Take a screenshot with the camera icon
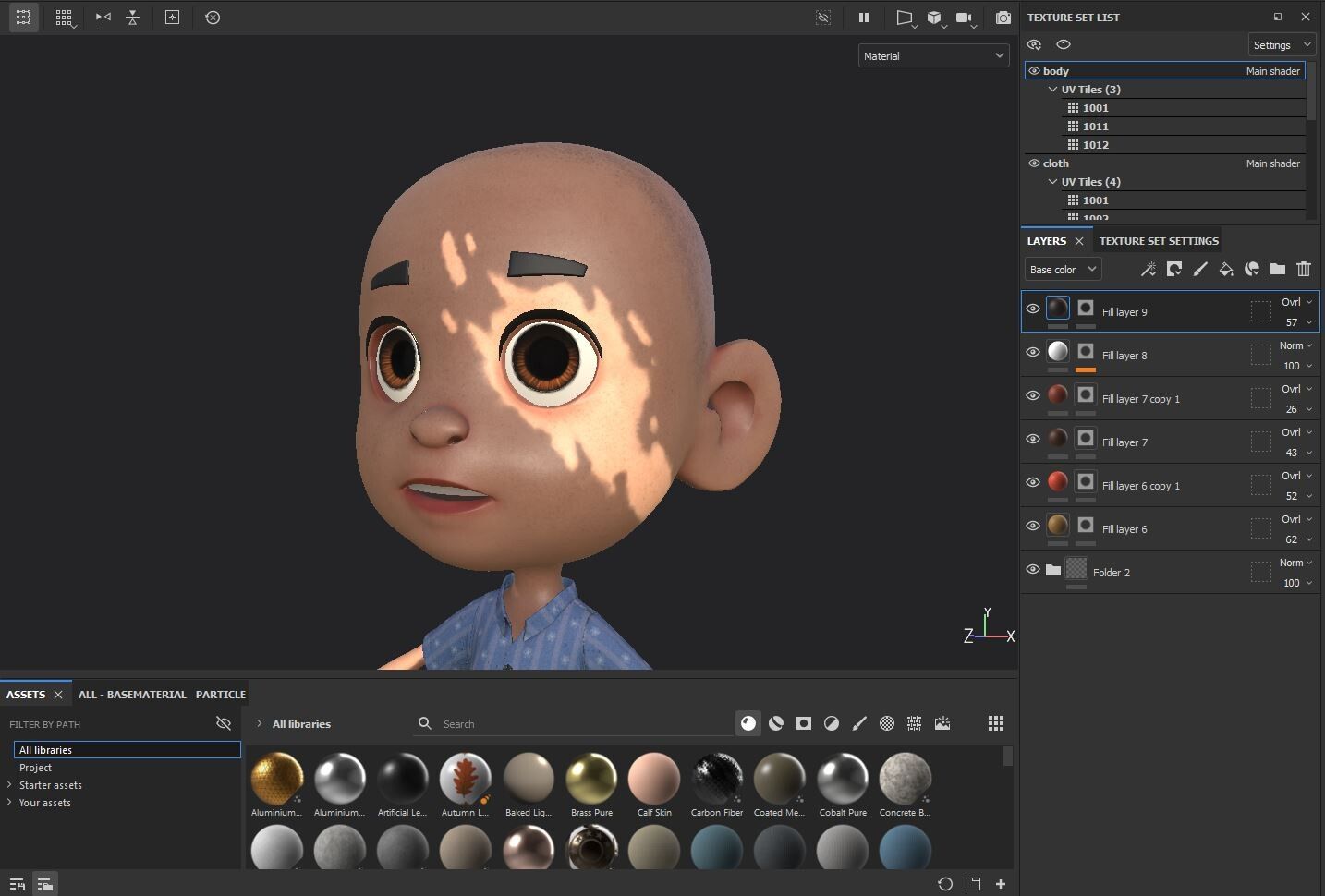Image resolution: width=1325 pixels, height=896 pixels. pos(1003,18)
